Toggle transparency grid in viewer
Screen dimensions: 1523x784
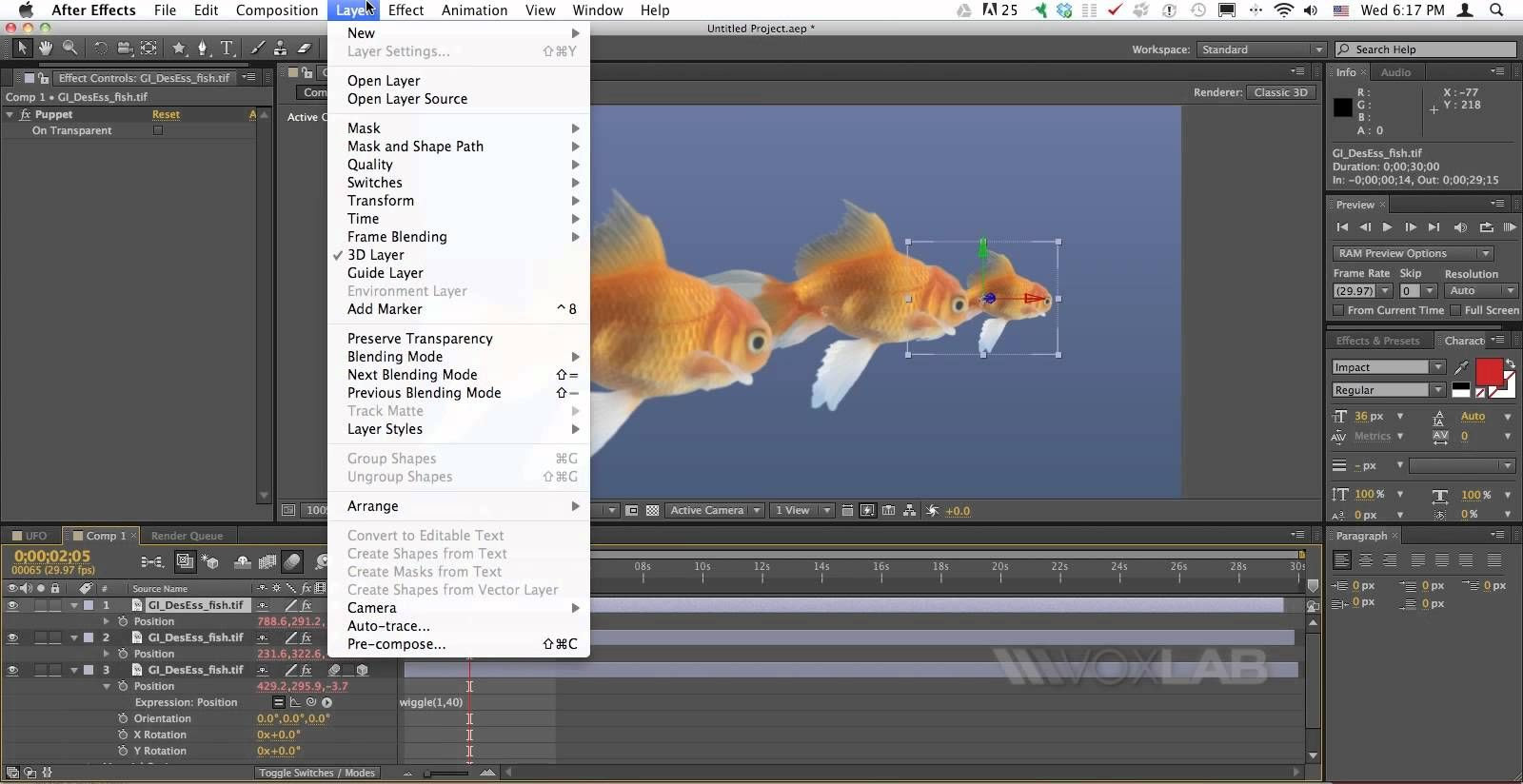click(652, 511)
